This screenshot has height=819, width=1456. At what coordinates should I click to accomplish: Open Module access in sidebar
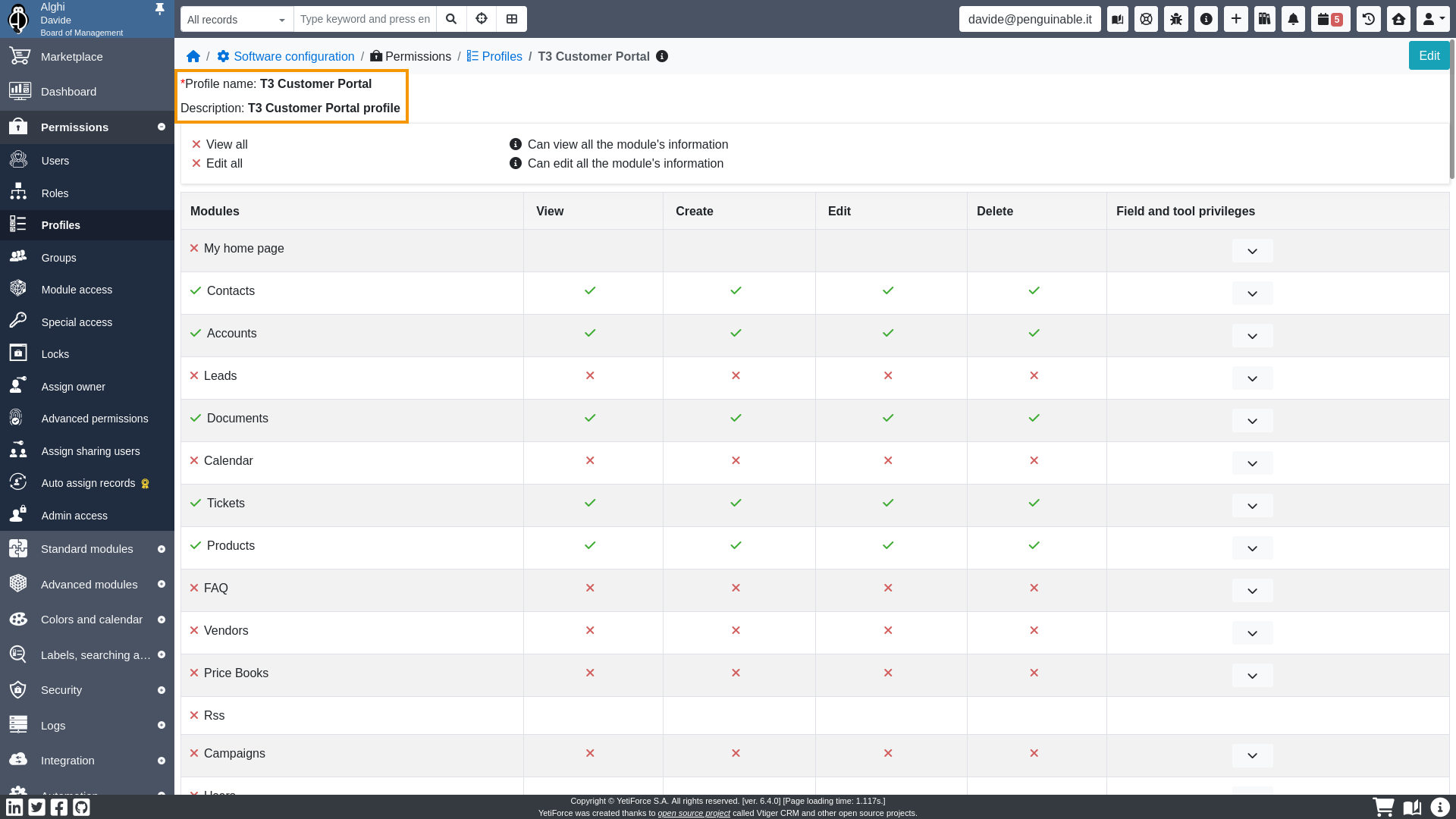[x=77, y=290]
